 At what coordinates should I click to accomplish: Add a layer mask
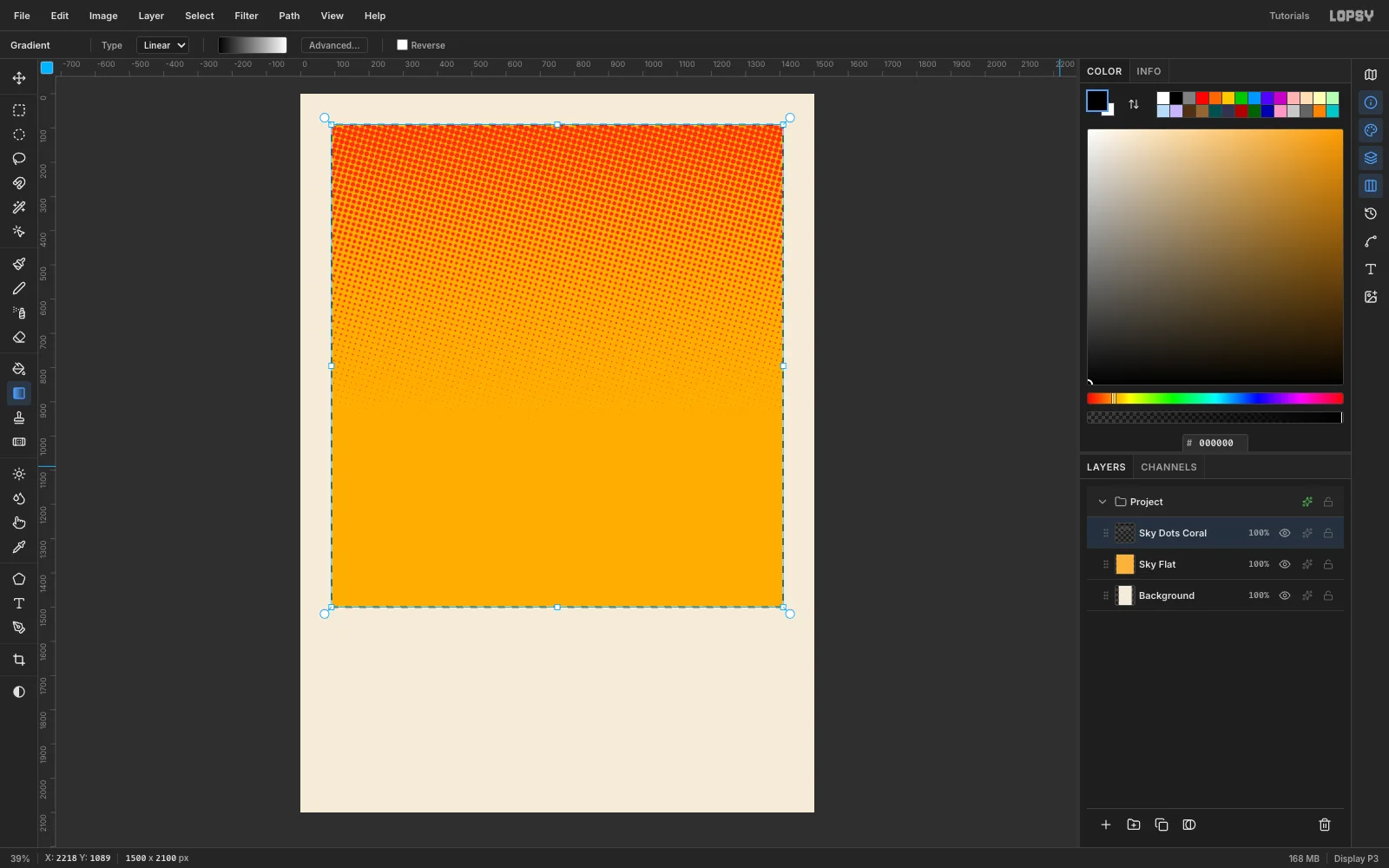[x=1189, y=825]
